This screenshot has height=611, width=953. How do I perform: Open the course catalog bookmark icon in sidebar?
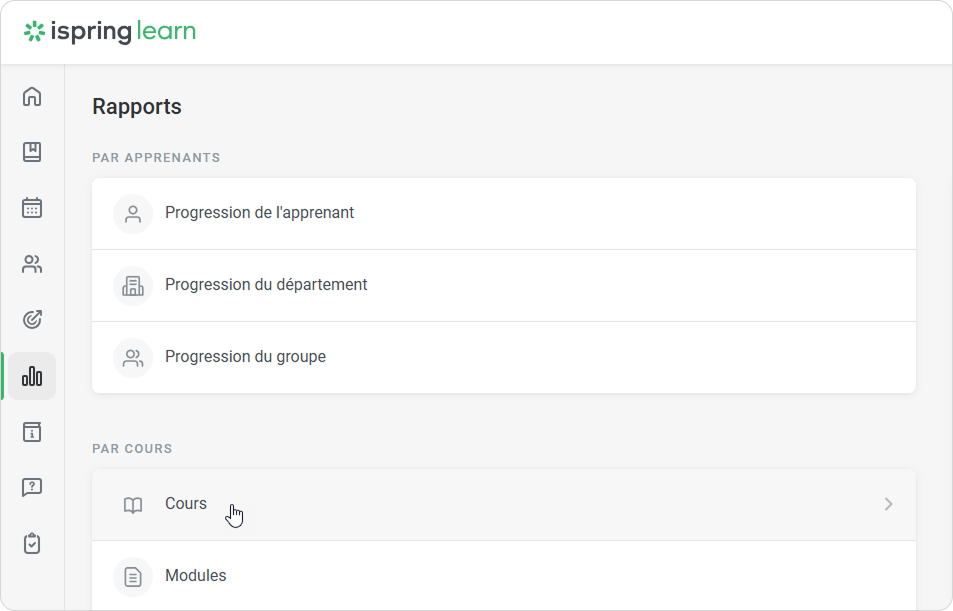[x=32, y=152]
